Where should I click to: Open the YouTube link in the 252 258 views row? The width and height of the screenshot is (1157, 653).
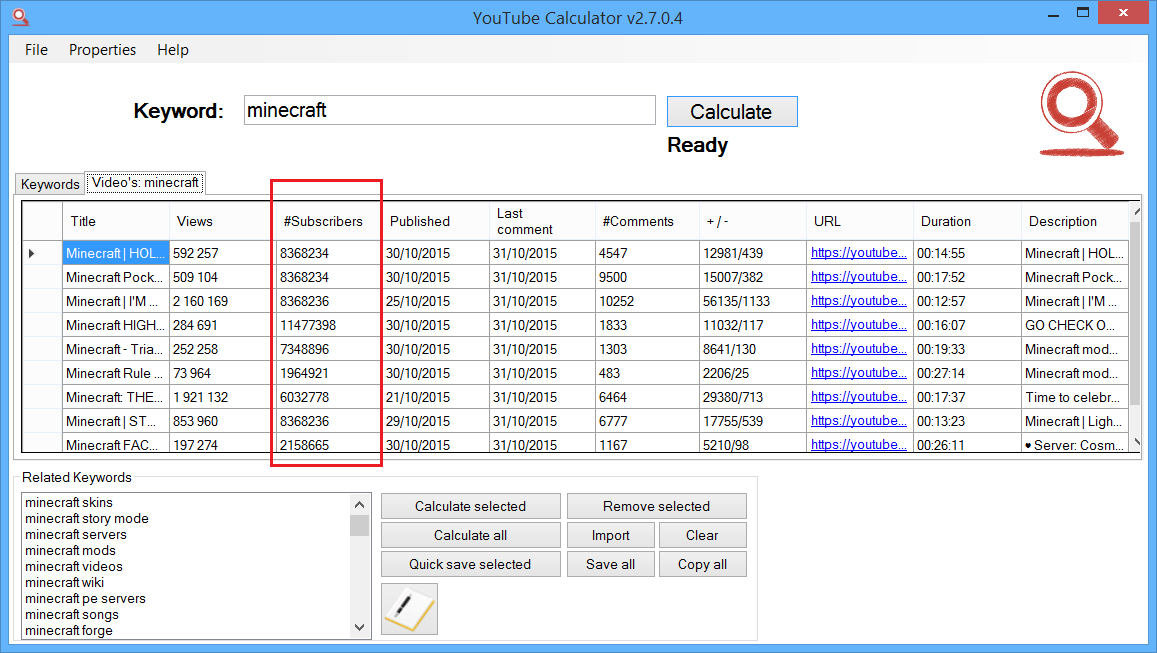859,348
